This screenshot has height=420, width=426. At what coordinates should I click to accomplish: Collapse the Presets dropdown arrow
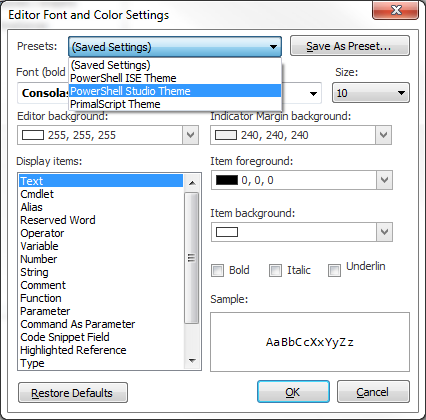[273, 47]
